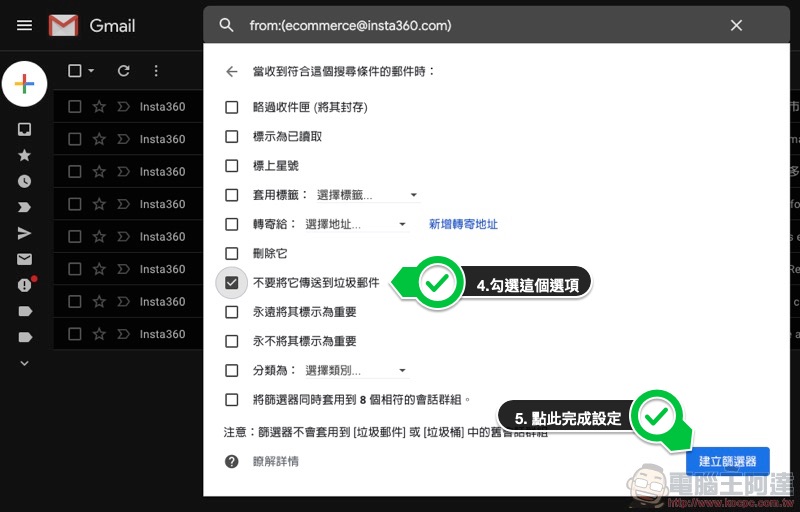
Task: Click 新增轉寄地址 link
Action: click(x=463, y=224)
